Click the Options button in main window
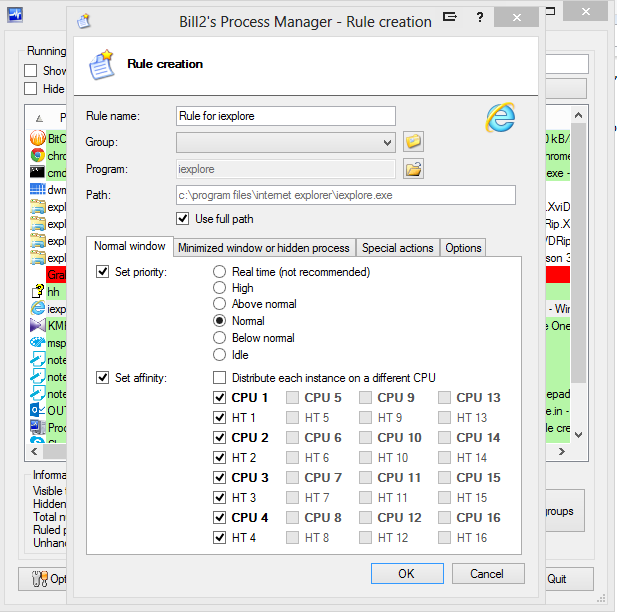Screen dimensions: 617x614 (x=42, y=579)
